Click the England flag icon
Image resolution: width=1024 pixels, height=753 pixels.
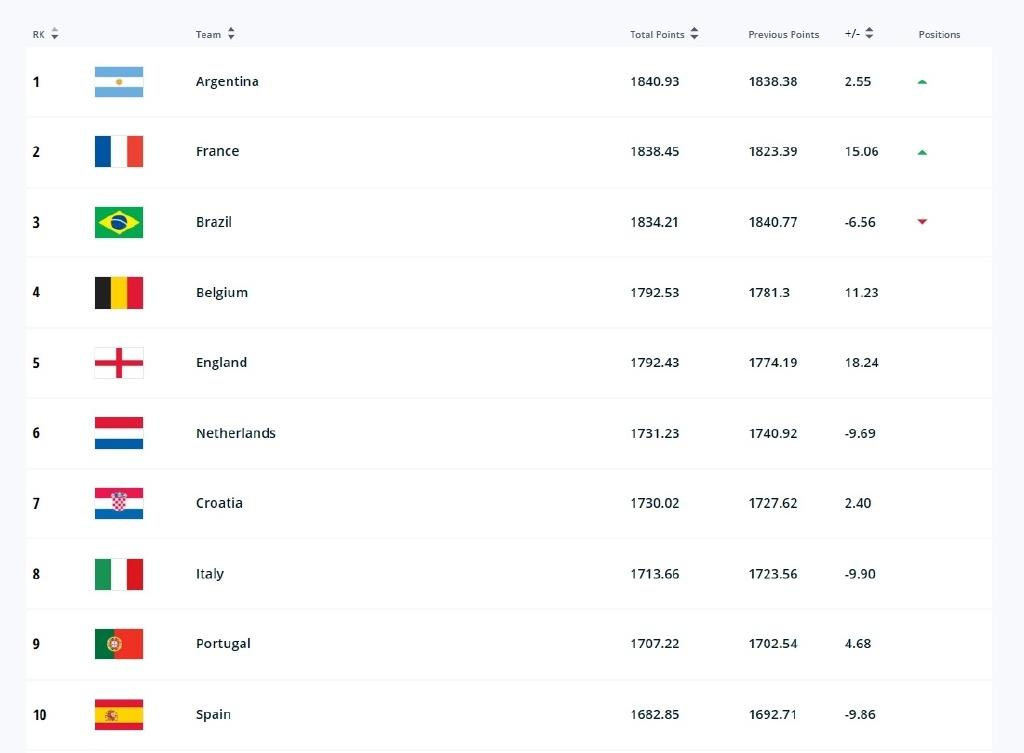(x=119, y=363)
